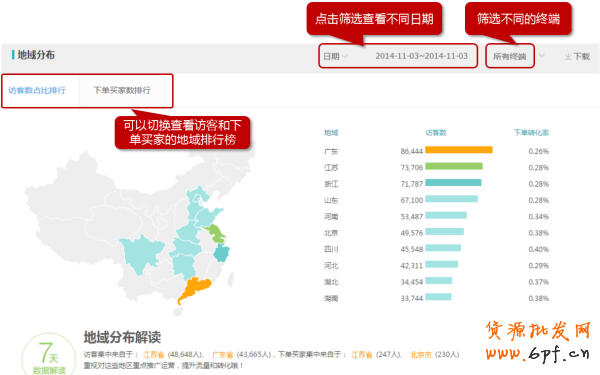Click the 下单转化率 column header
This screenshot has width=600, height=375.
(x=531, y=133)
